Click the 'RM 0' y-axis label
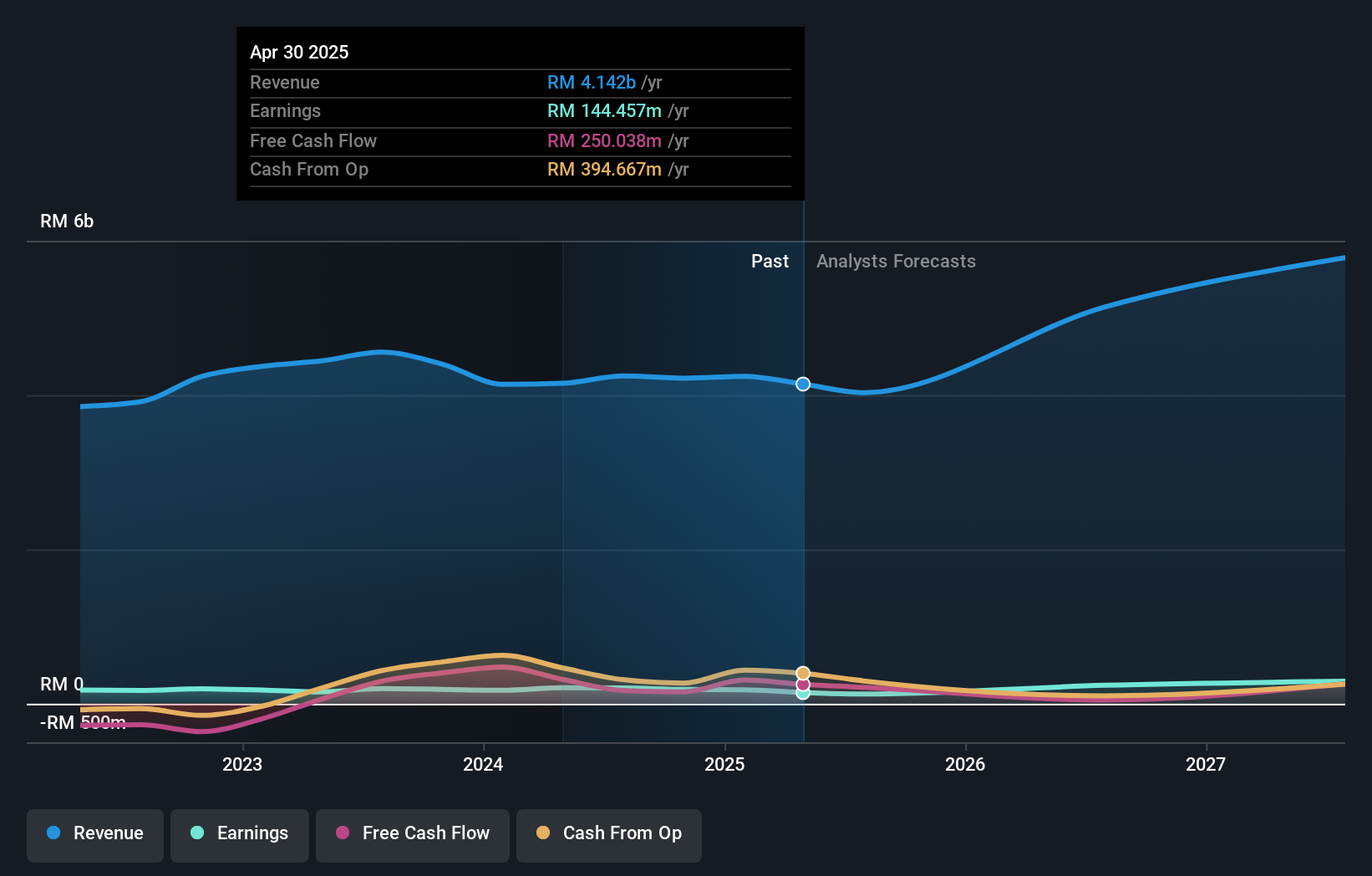Viewport: 1372px width, 876px height. coord(62,685)
